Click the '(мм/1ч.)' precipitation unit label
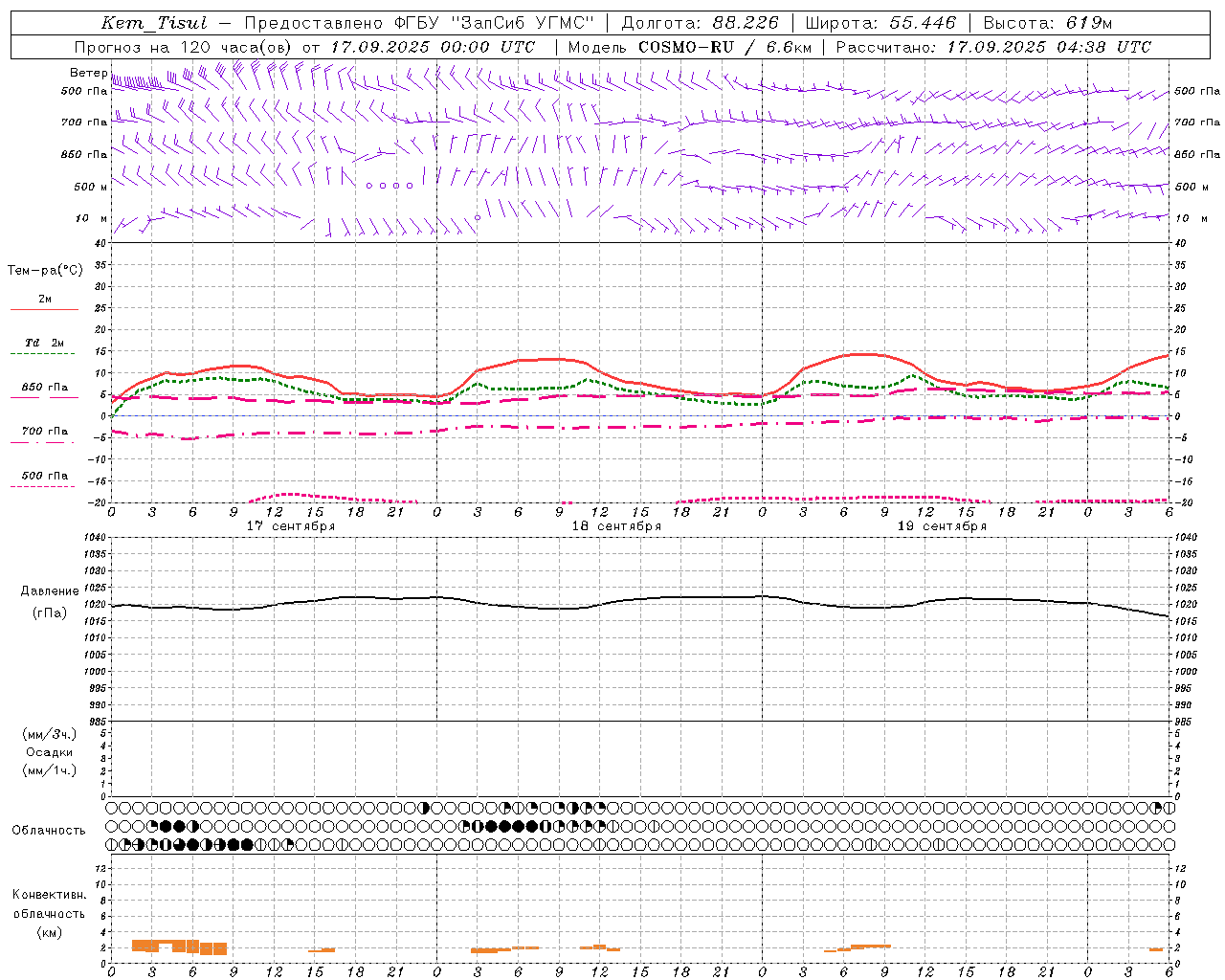The image size is (1225, 980). [49, 770]
